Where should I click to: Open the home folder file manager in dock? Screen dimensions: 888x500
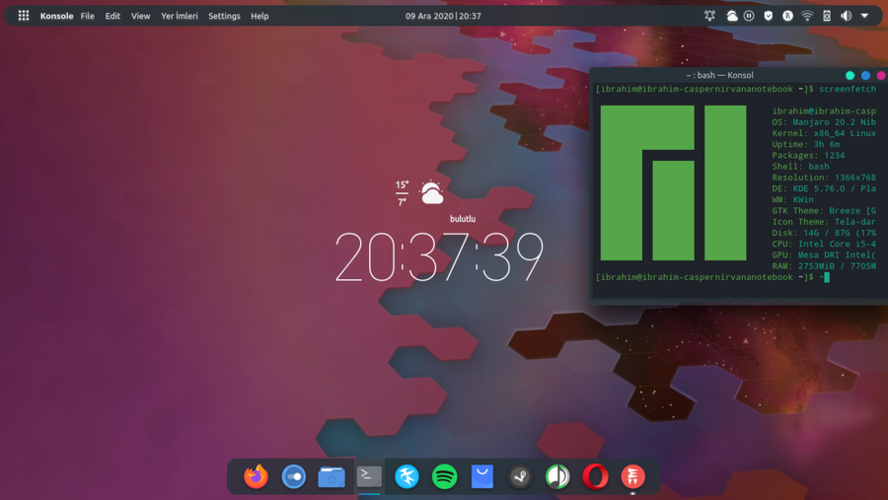point(331,477)
